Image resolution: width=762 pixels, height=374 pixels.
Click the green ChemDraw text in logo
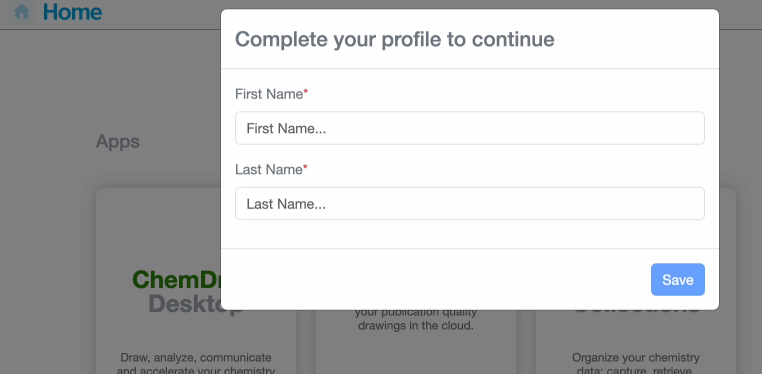coord(177,280)
